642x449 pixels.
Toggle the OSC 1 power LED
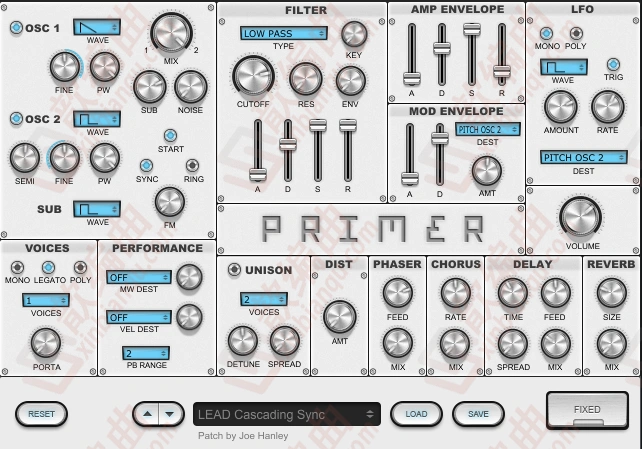(x=16, y=28)
